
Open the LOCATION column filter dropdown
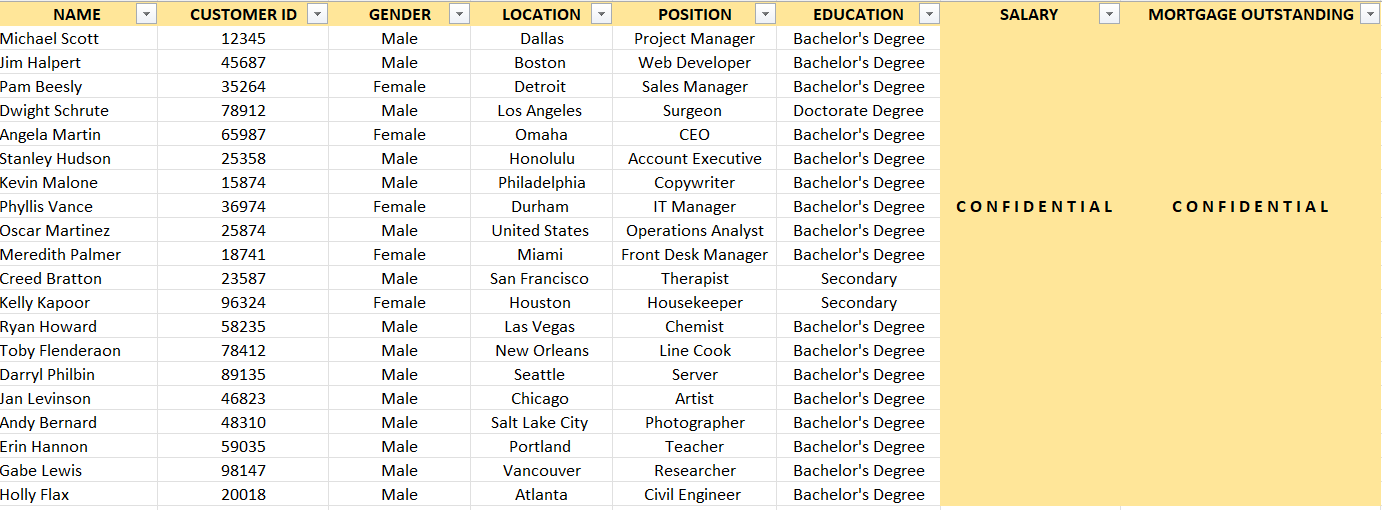(x=601, y=14)
